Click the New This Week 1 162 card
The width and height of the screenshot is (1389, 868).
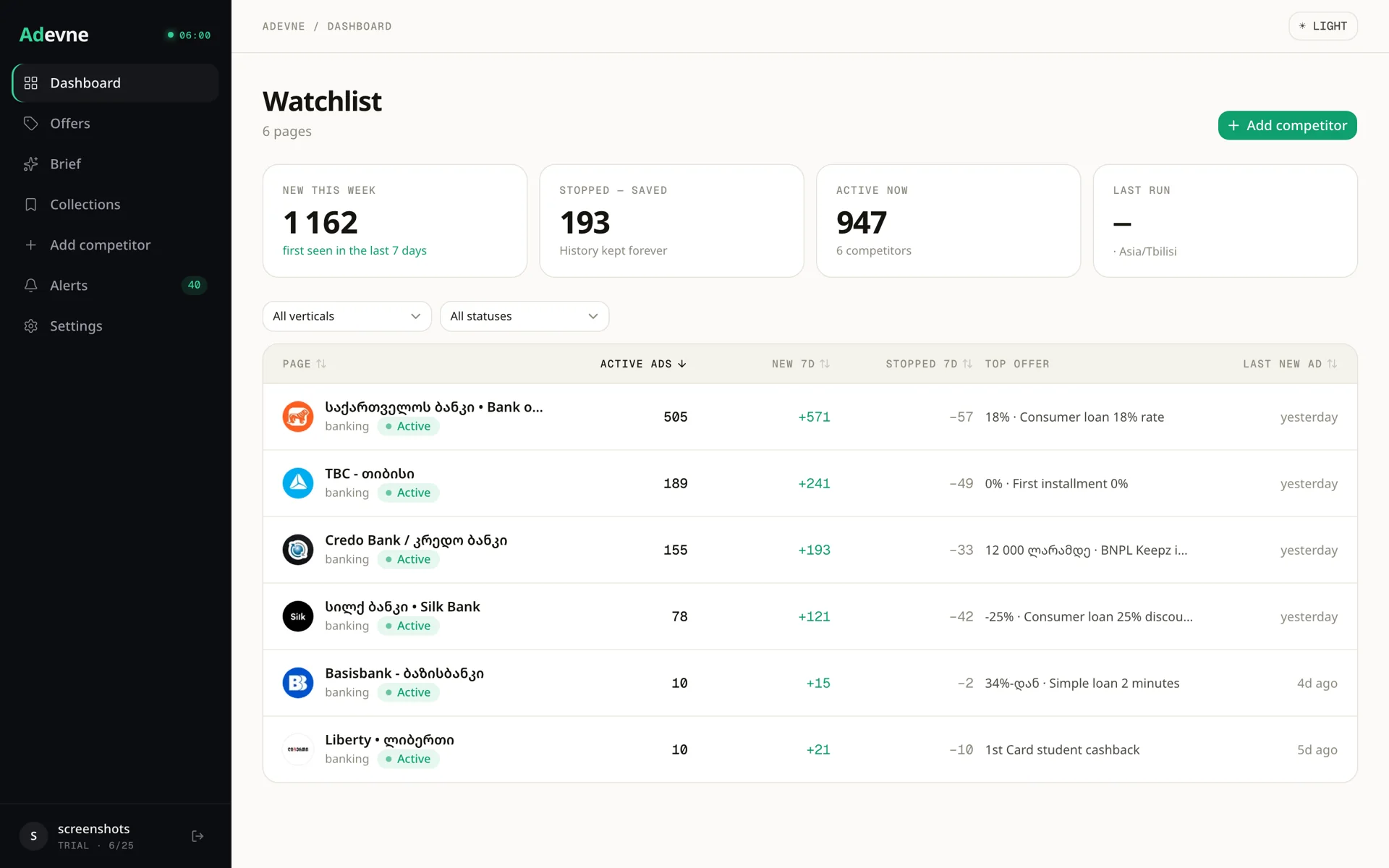coord(395,221)
